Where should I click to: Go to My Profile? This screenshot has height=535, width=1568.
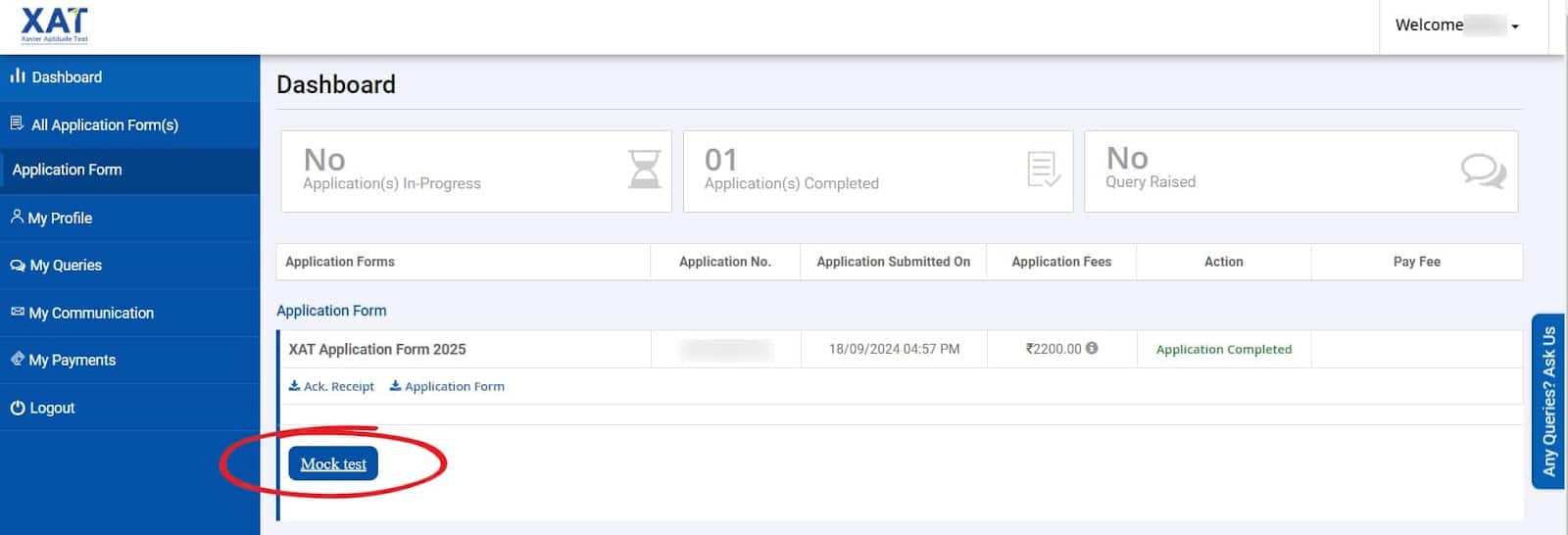tap(129, 218)
